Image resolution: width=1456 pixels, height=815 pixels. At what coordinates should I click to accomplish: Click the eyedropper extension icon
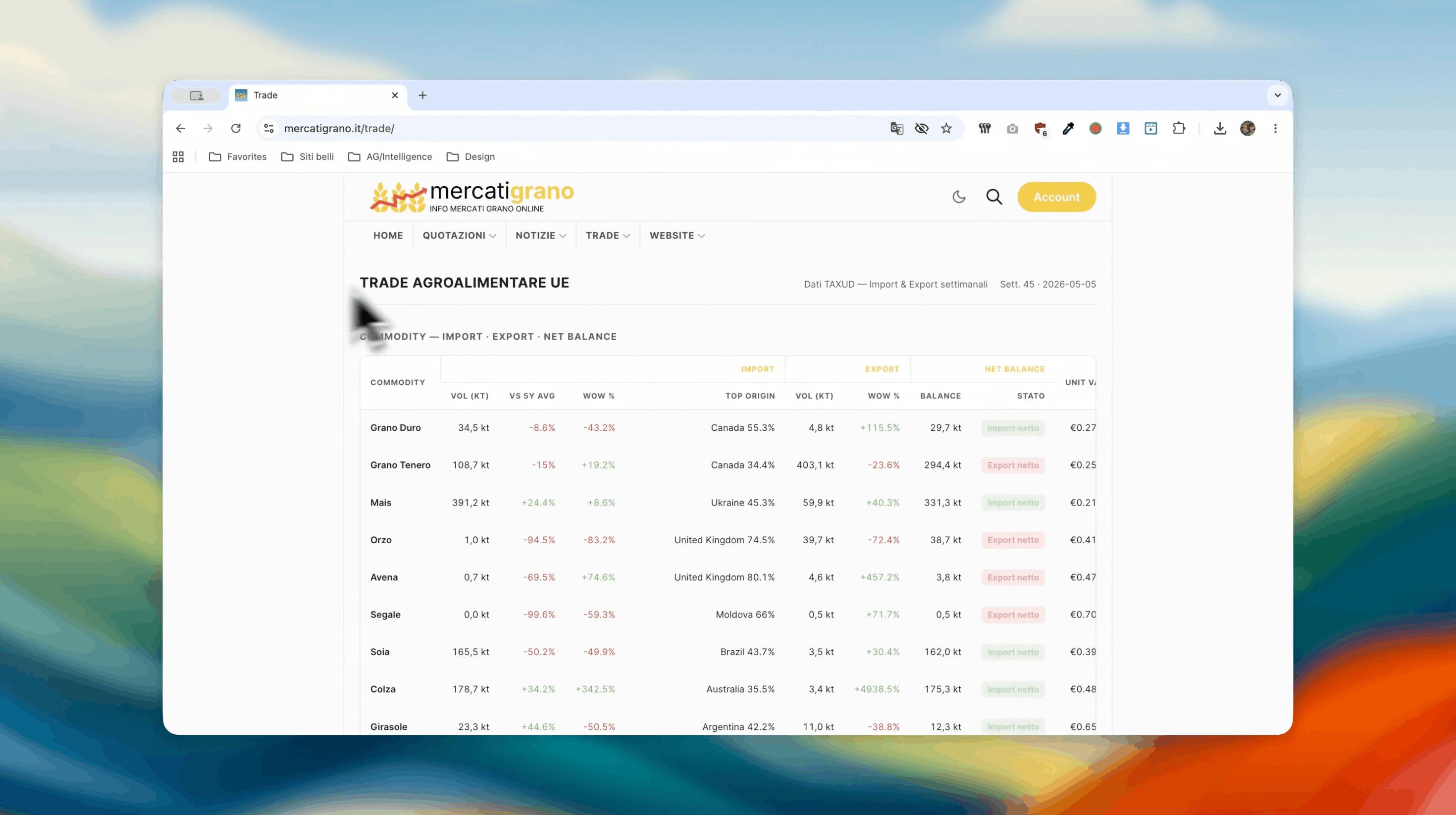(1068, 128)
